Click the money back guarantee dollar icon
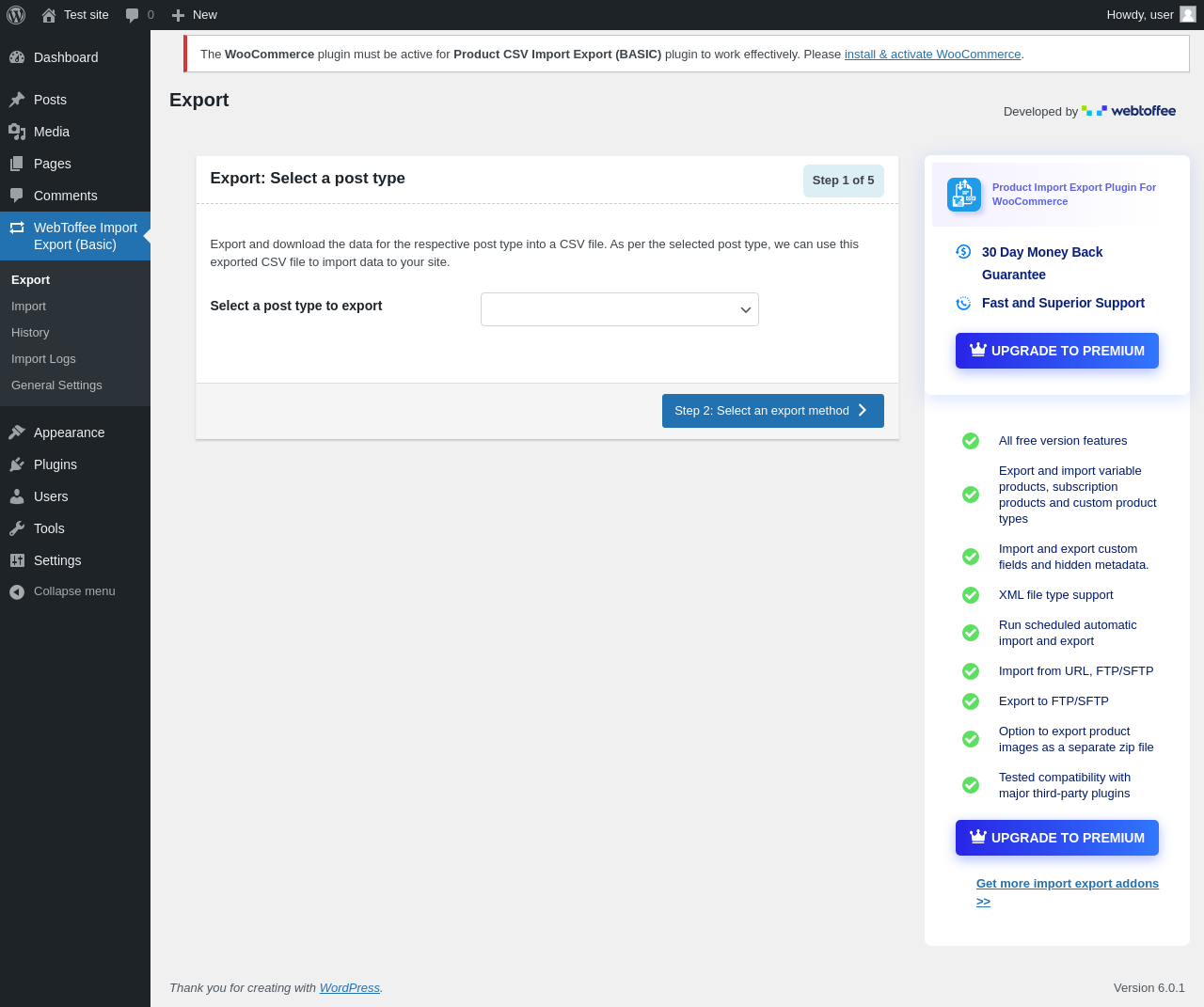Screen dimensions: 1204x1007 (963, 251)
